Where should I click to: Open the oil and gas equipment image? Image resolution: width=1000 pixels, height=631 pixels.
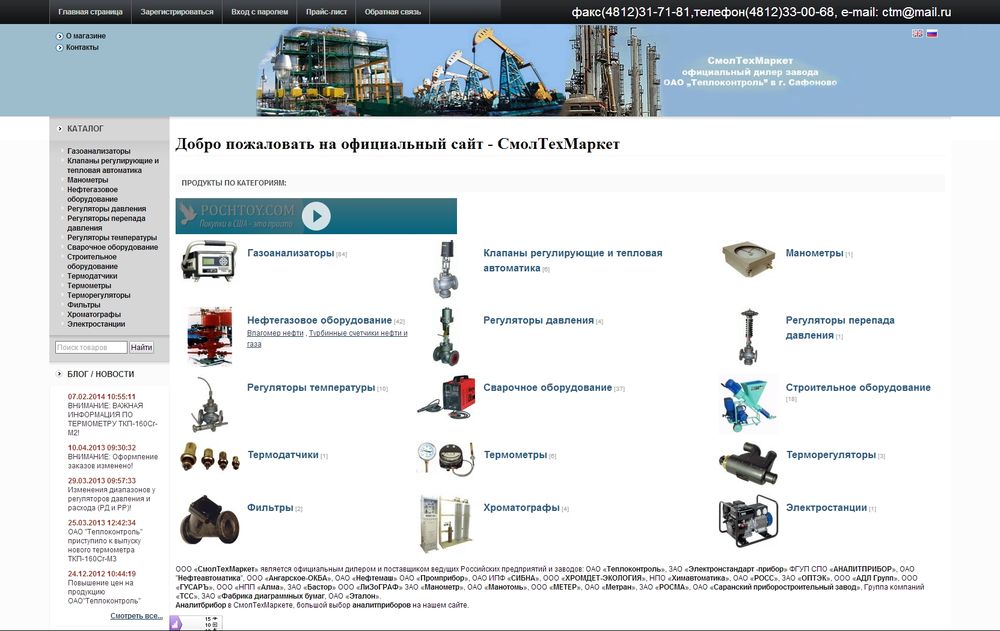pos(210,336)
